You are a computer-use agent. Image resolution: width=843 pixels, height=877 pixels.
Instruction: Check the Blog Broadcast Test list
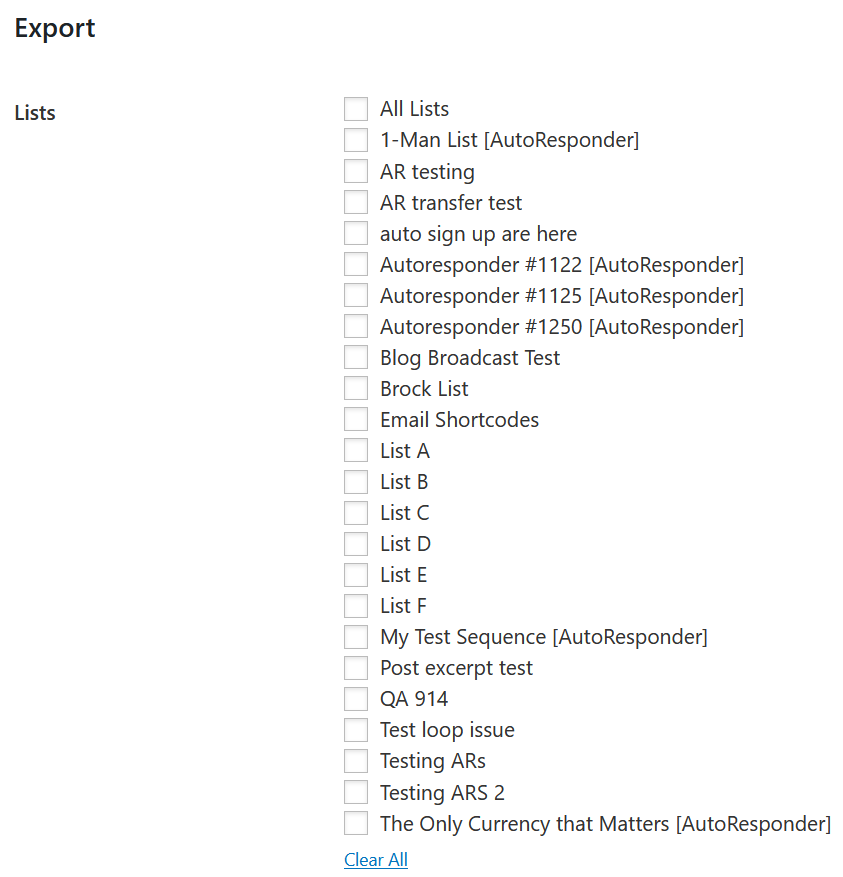(x=356, y=357)
